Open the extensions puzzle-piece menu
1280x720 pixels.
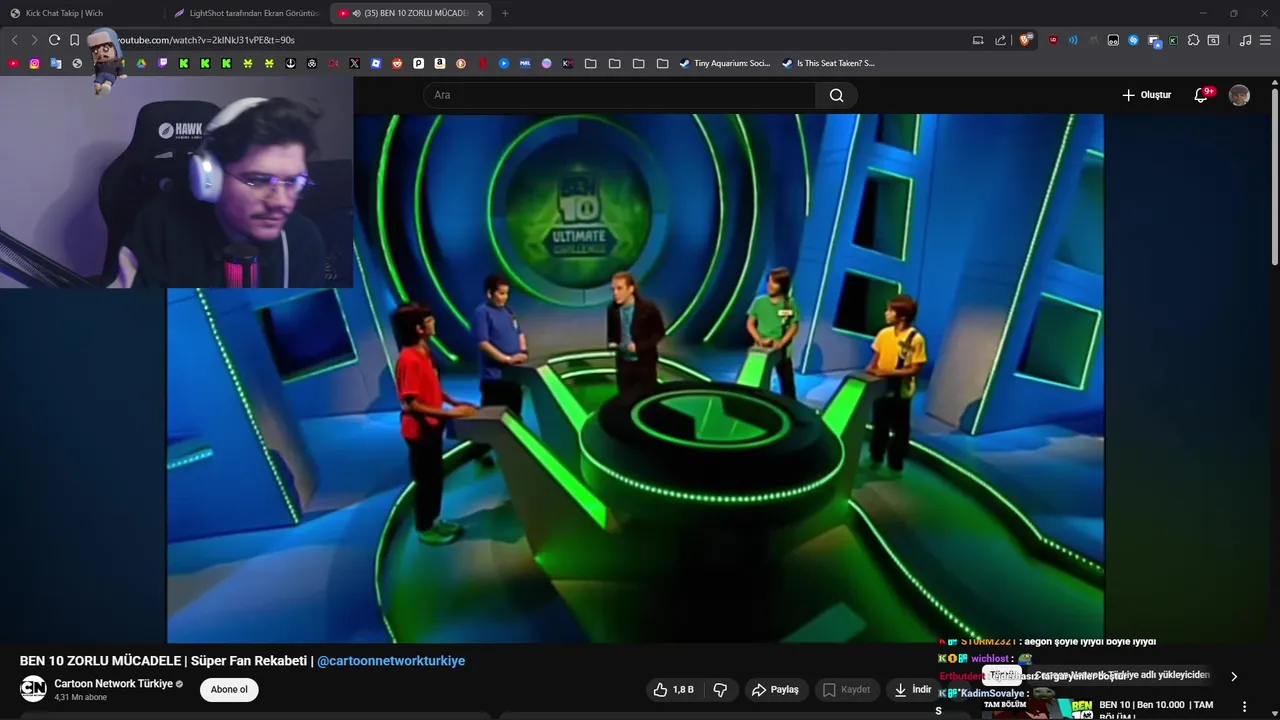click(x=1193, y=40)
